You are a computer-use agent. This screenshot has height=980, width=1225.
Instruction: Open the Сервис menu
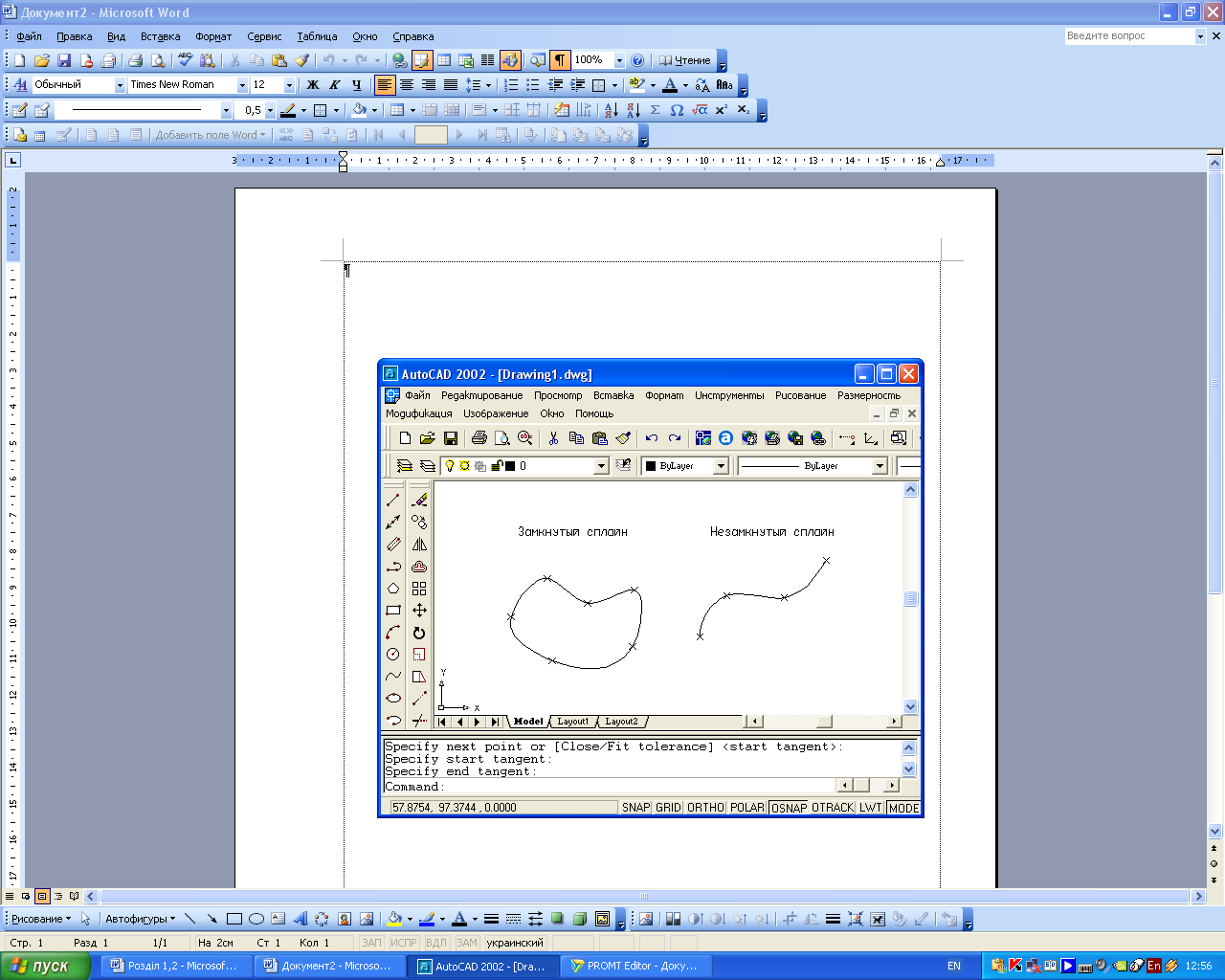[264, 36]
